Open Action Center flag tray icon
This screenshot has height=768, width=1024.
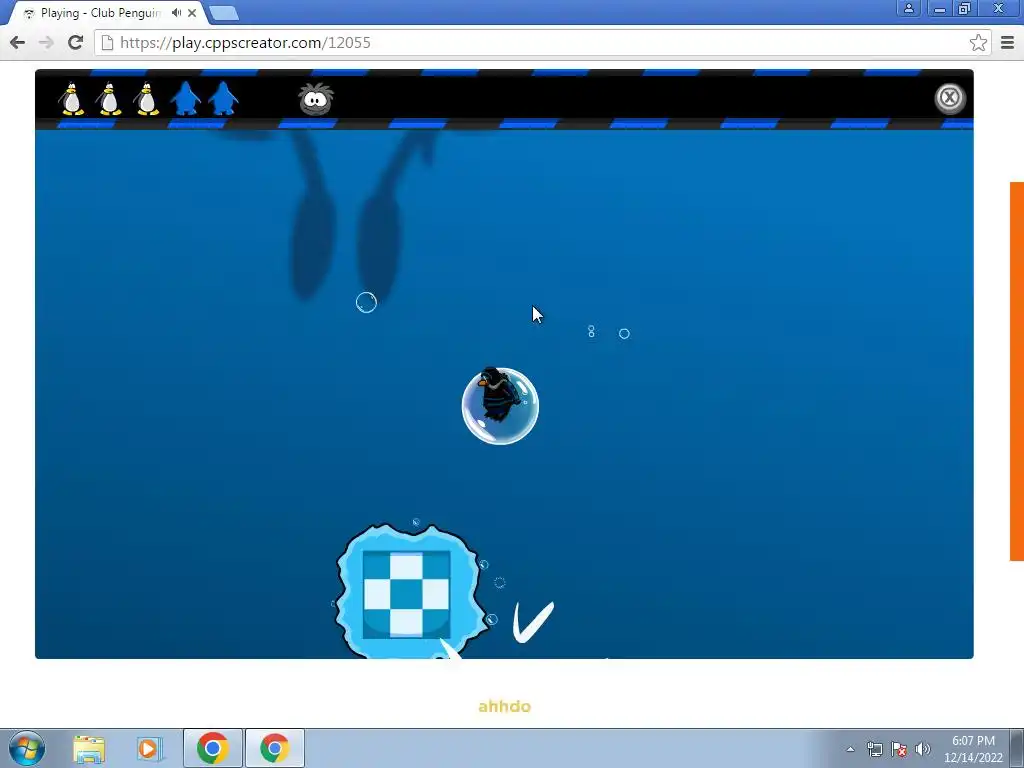[x=899, y=749]
